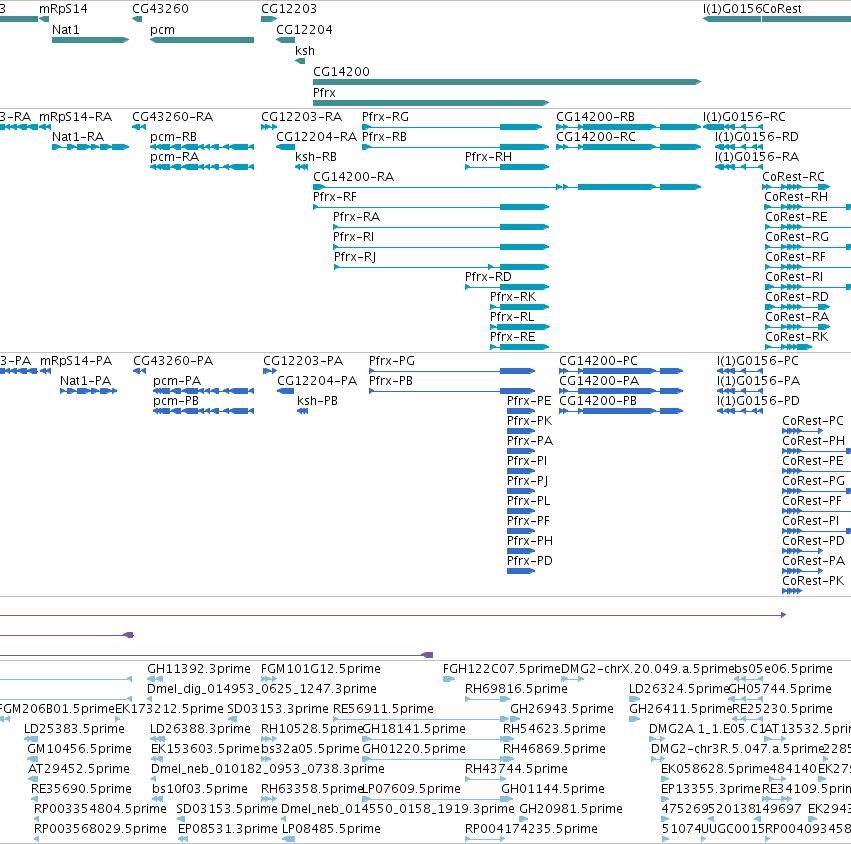Click the LD26324.5prime EST label
Viewport: 851px width, 844px height.
point(678,689)
